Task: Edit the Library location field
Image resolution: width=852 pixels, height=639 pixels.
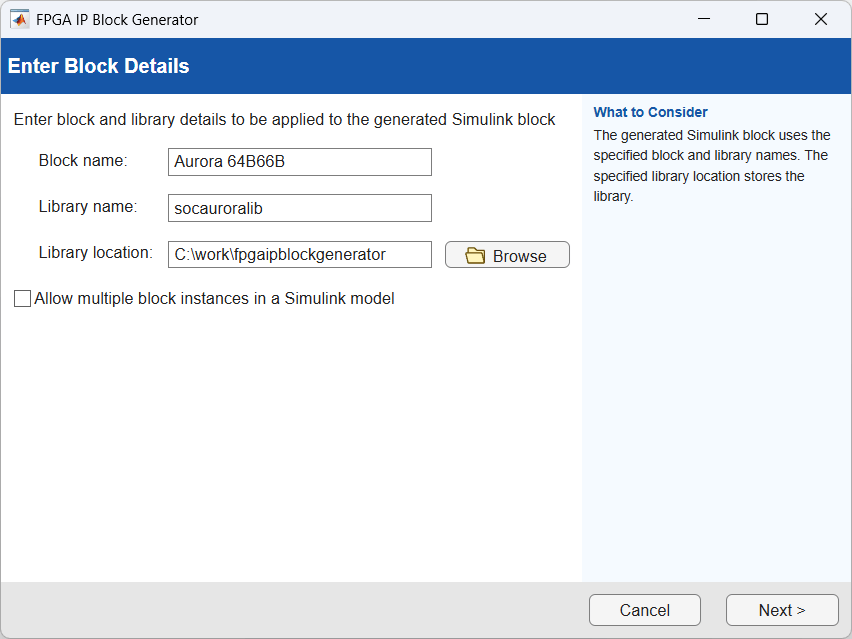Action: [300, 254]
